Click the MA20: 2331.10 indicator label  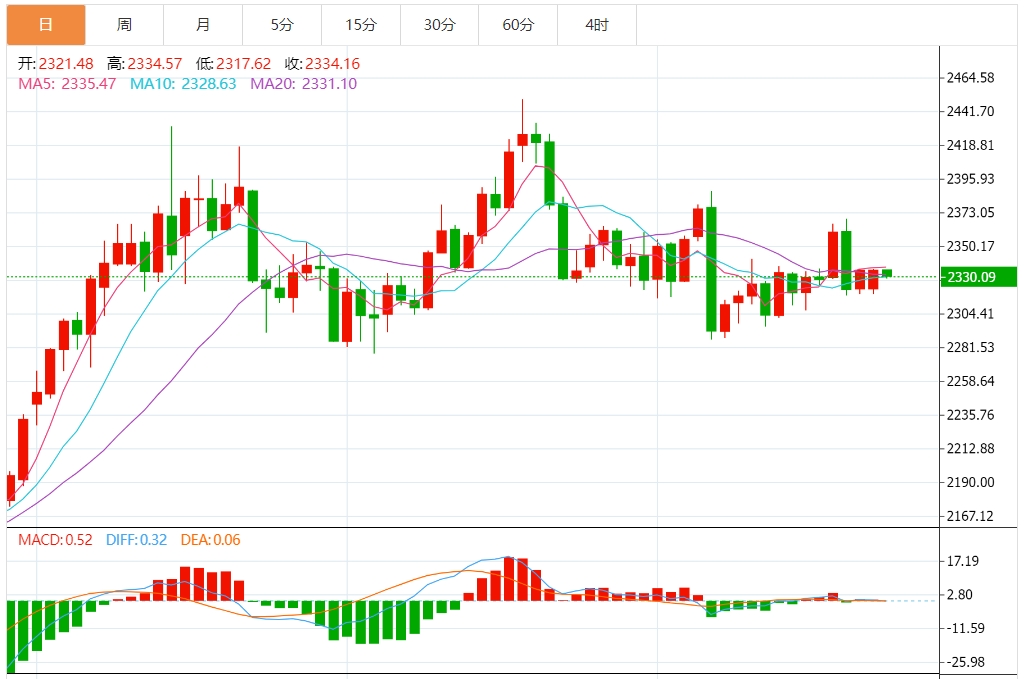pos(303,84)
